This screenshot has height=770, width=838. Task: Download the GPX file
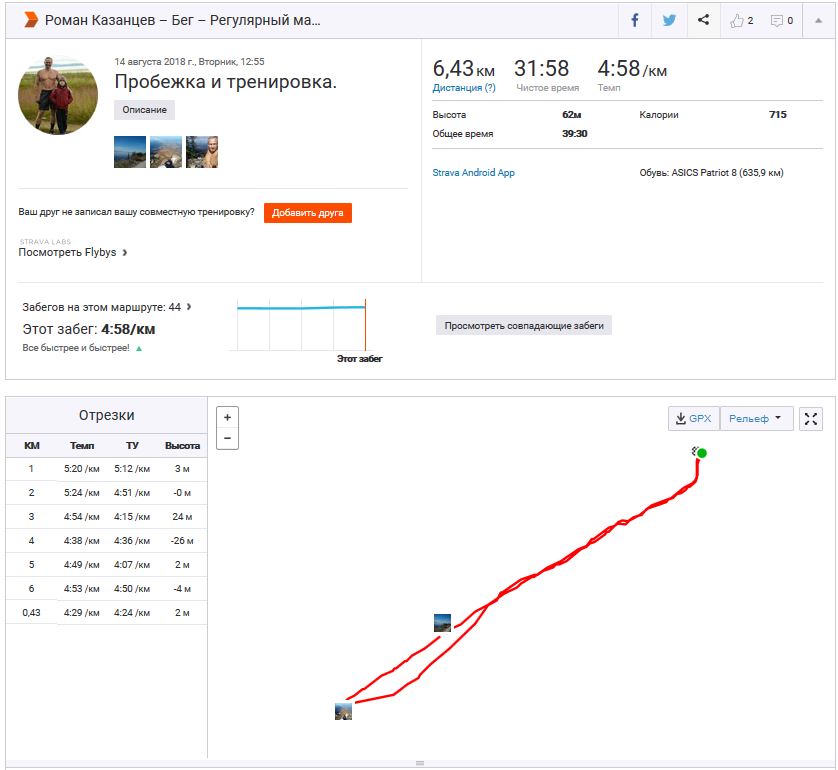point(693,419)
